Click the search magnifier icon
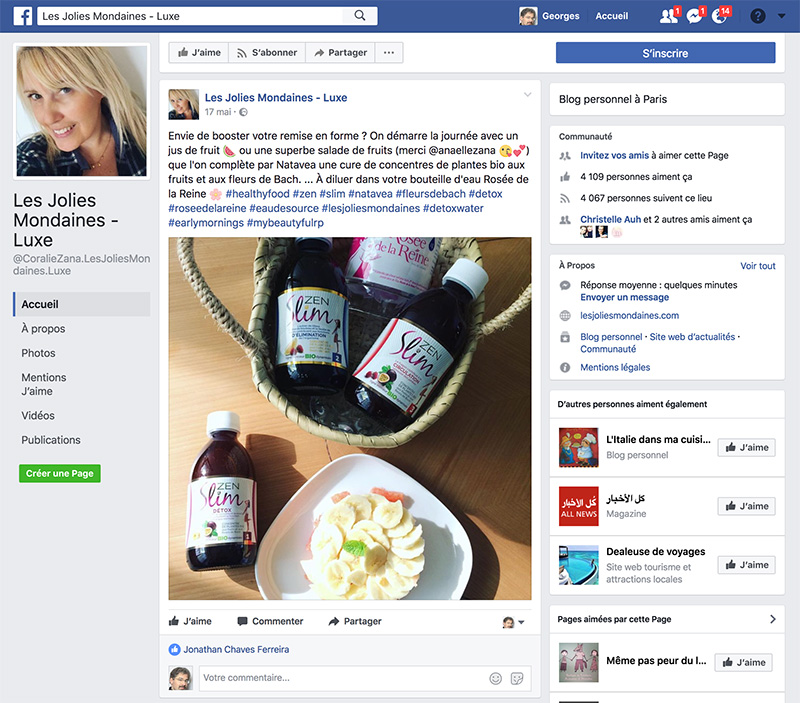 click(x=360, y=16)
